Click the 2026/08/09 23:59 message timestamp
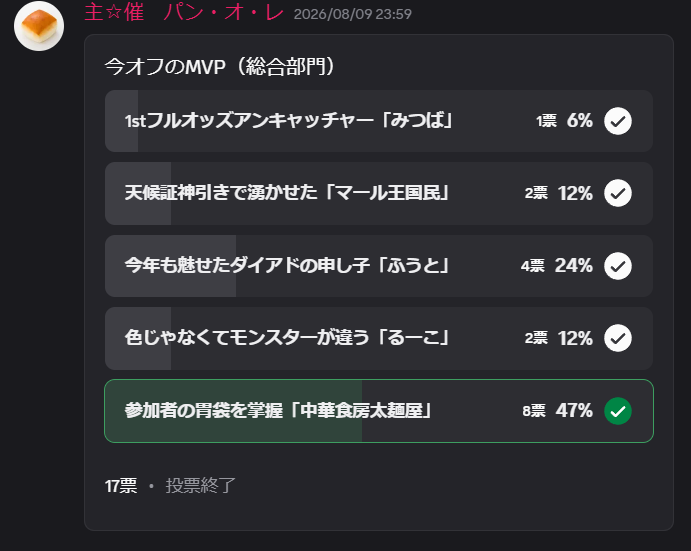 tap(353, 14)
